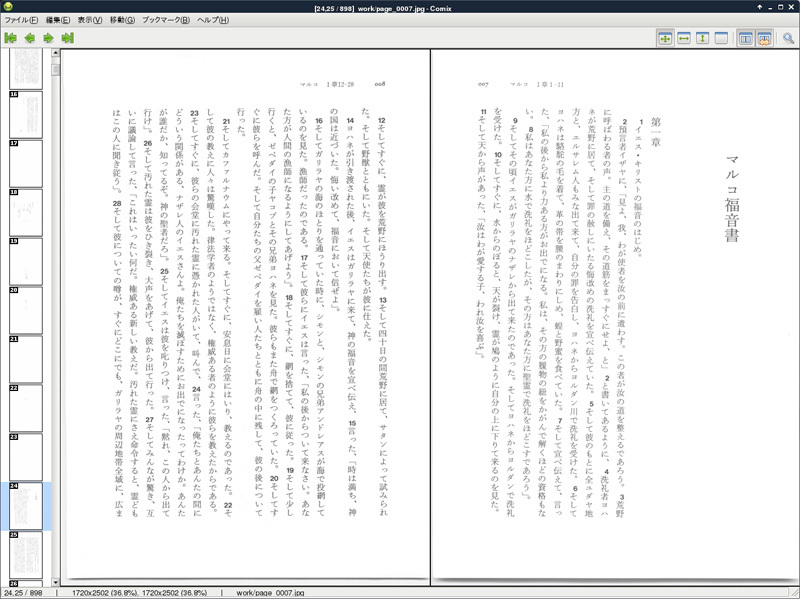Viewport: 800px width, 599px height.
Task: Select page thumbnail 22
Action: pos(26,408)
